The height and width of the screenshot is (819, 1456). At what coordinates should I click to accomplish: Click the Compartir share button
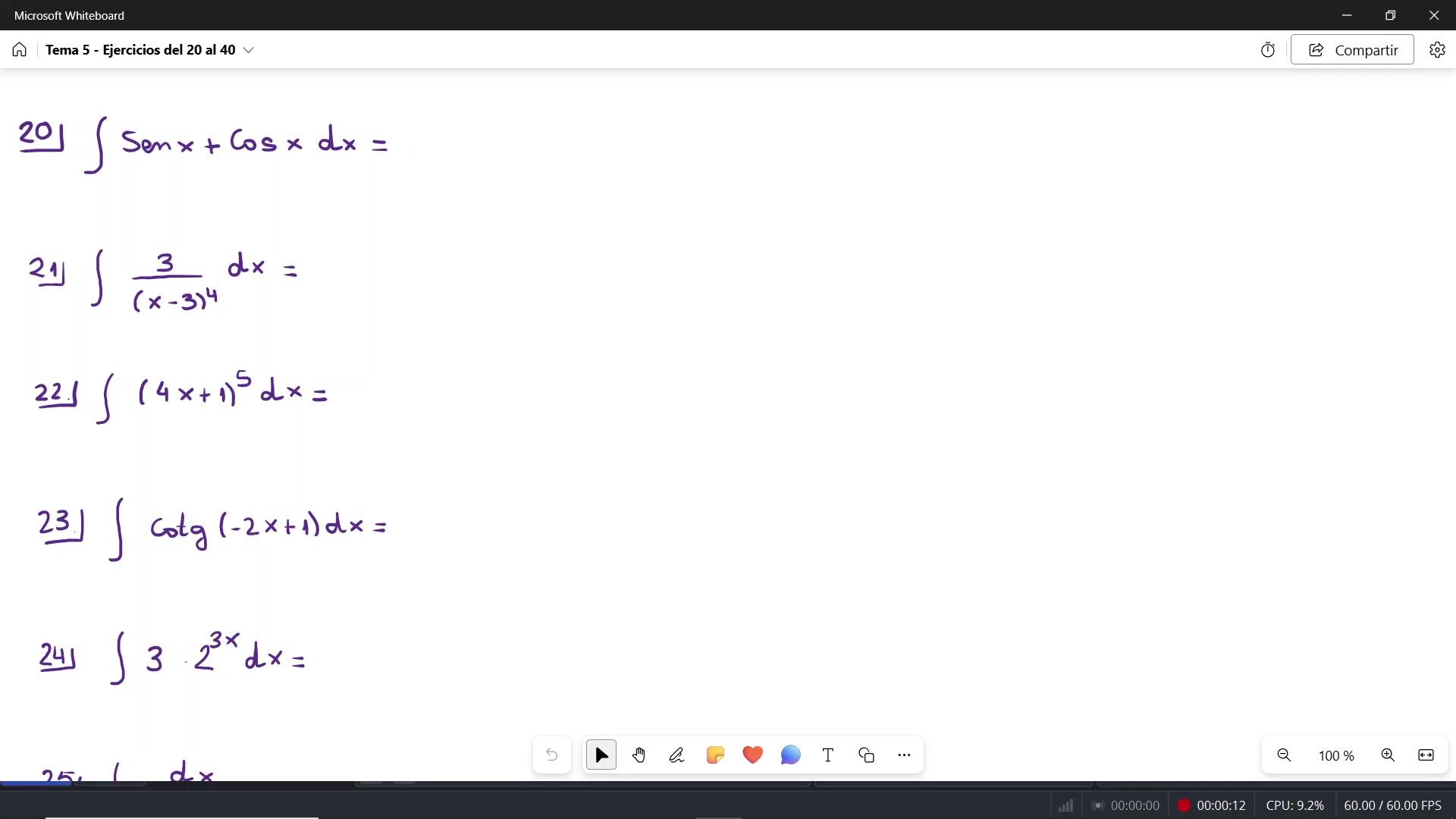pyautogui.click(x=1352, y=50)
